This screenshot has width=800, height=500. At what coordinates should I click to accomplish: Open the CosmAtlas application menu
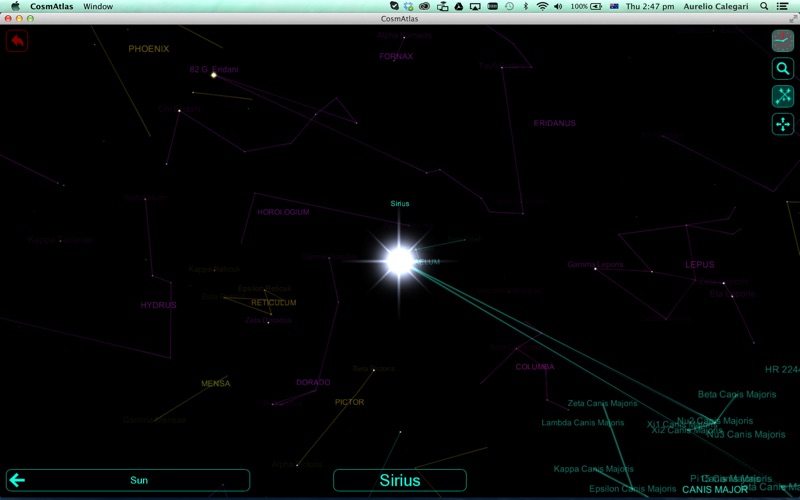coord(52,6)
